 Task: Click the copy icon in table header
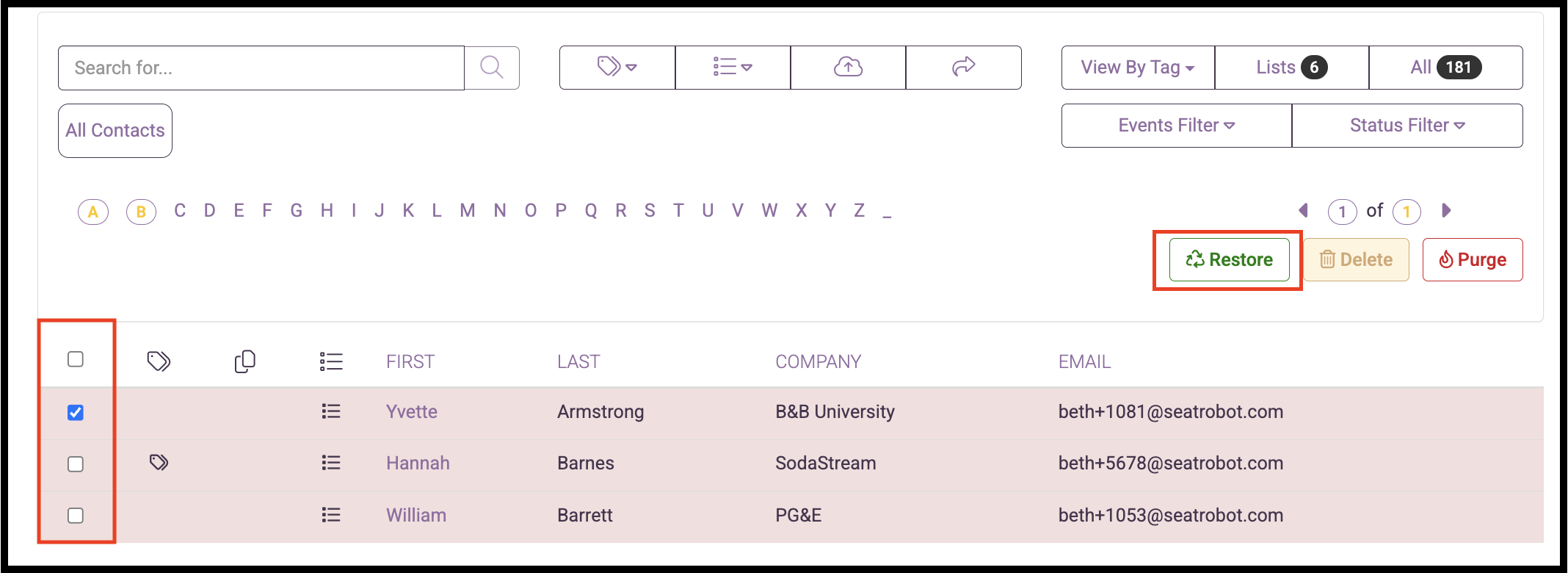tap(245, 361)
